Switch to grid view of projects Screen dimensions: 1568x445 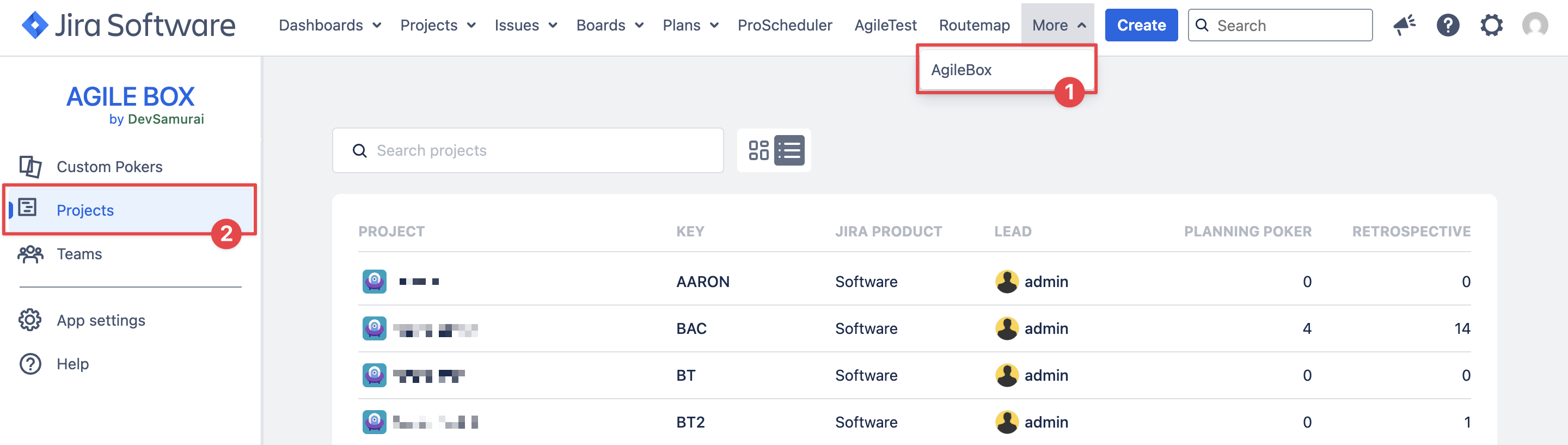758,150
